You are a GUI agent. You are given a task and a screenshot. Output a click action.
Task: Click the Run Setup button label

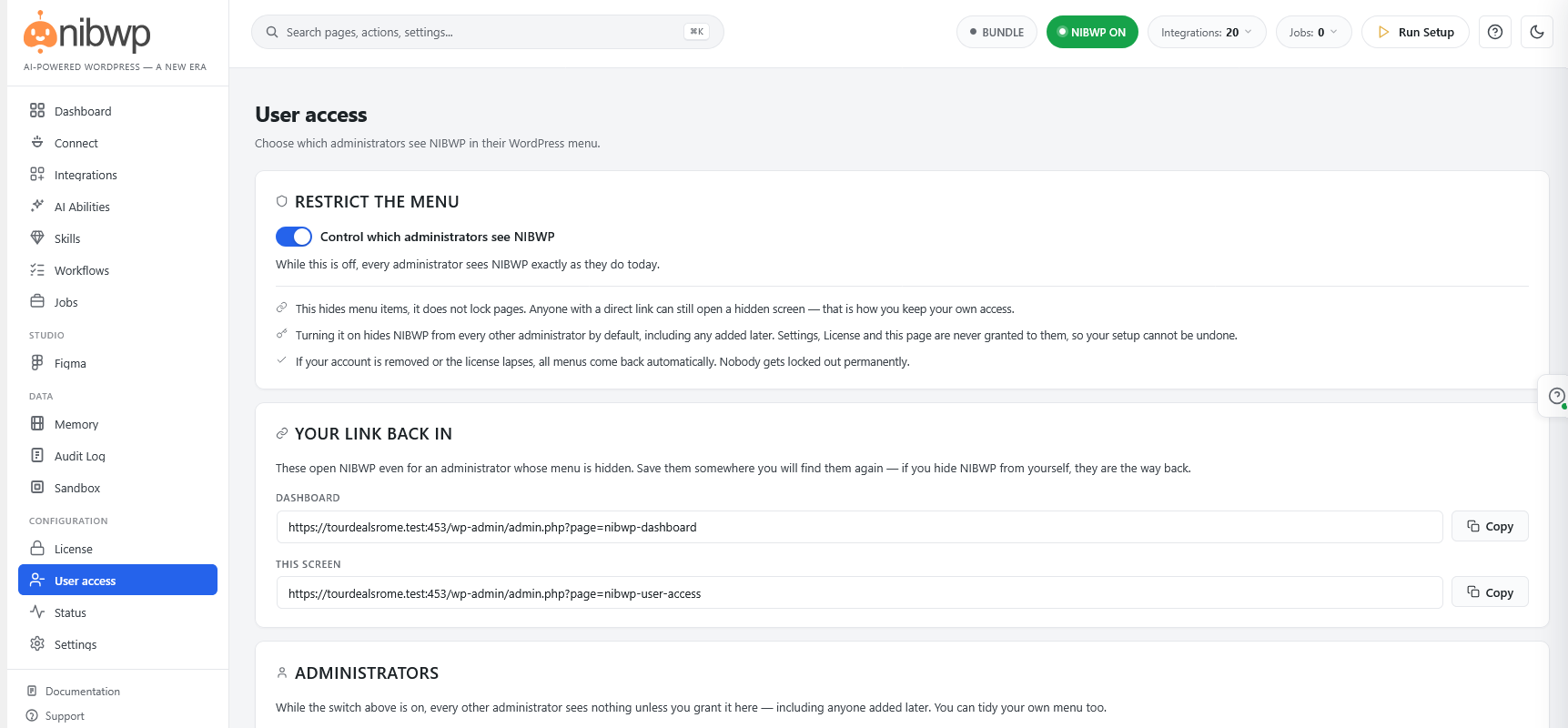point(1426,32)
